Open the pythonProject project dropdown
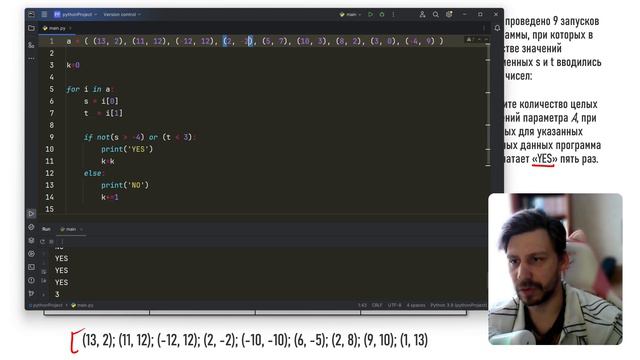 pyautogui.click(x=76, y=14)
